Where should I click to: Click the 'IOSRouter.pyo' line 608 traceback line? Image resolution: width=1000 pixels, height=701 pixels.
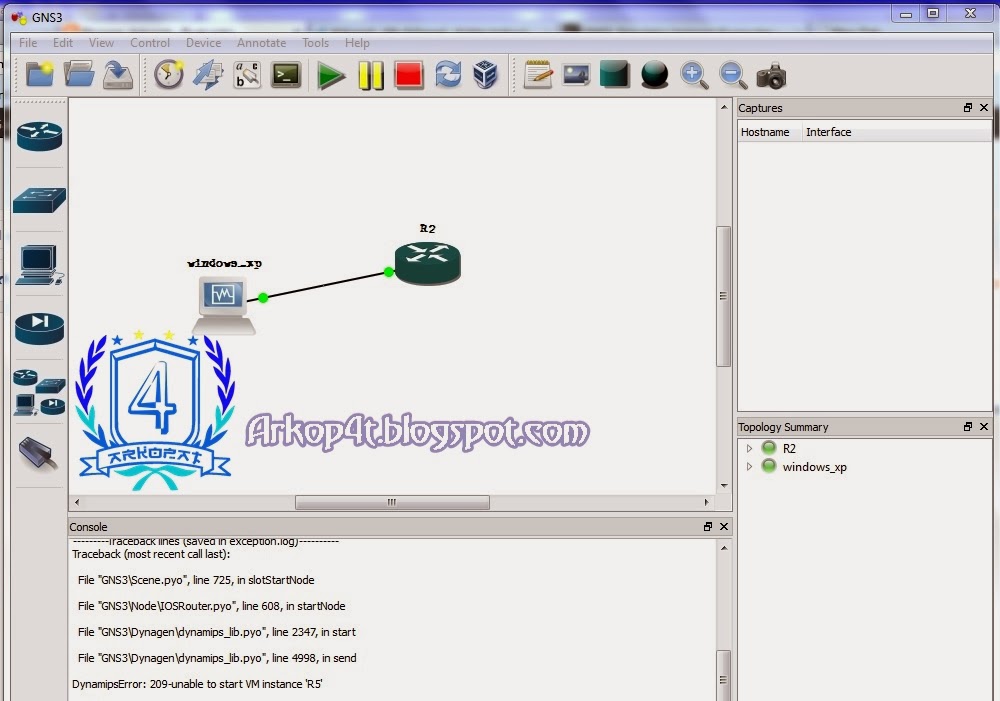[x=211, y=606]
